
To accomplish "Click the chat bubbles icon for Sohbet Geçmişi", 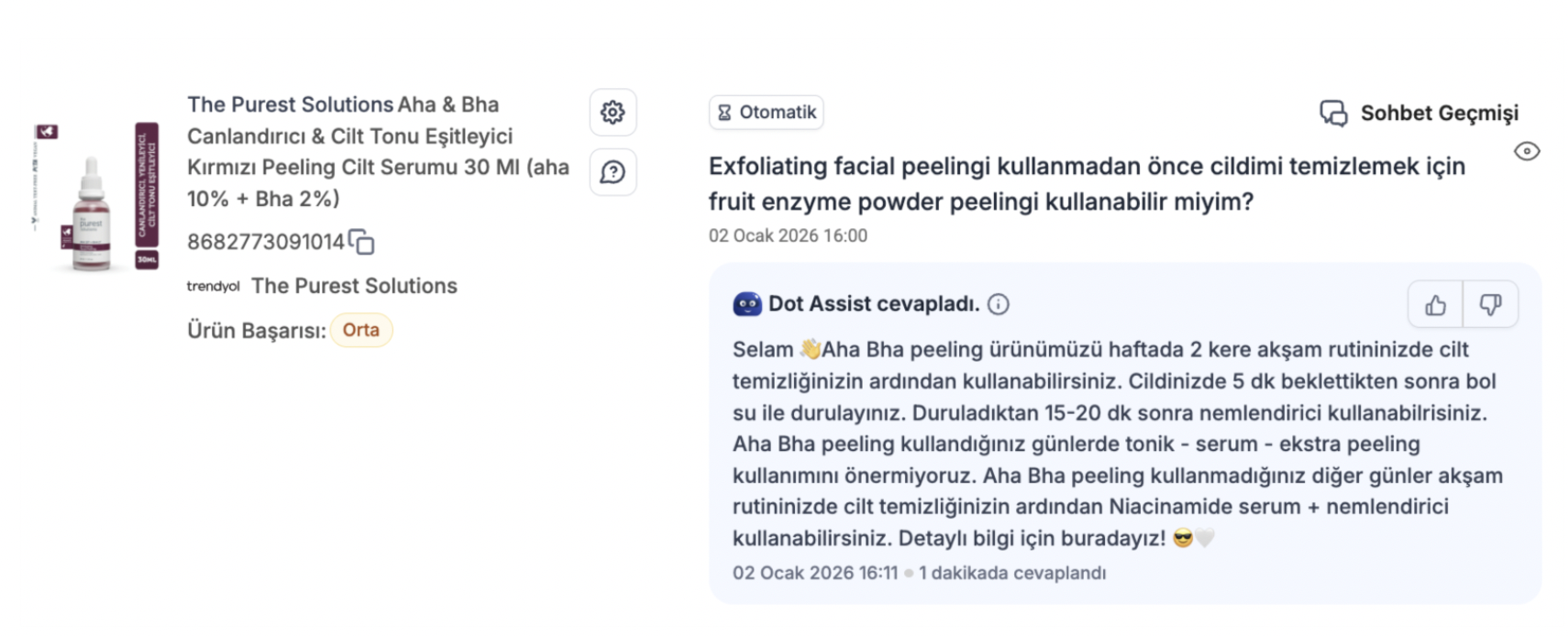I will pyautogui.click(x=1333, y=114).
